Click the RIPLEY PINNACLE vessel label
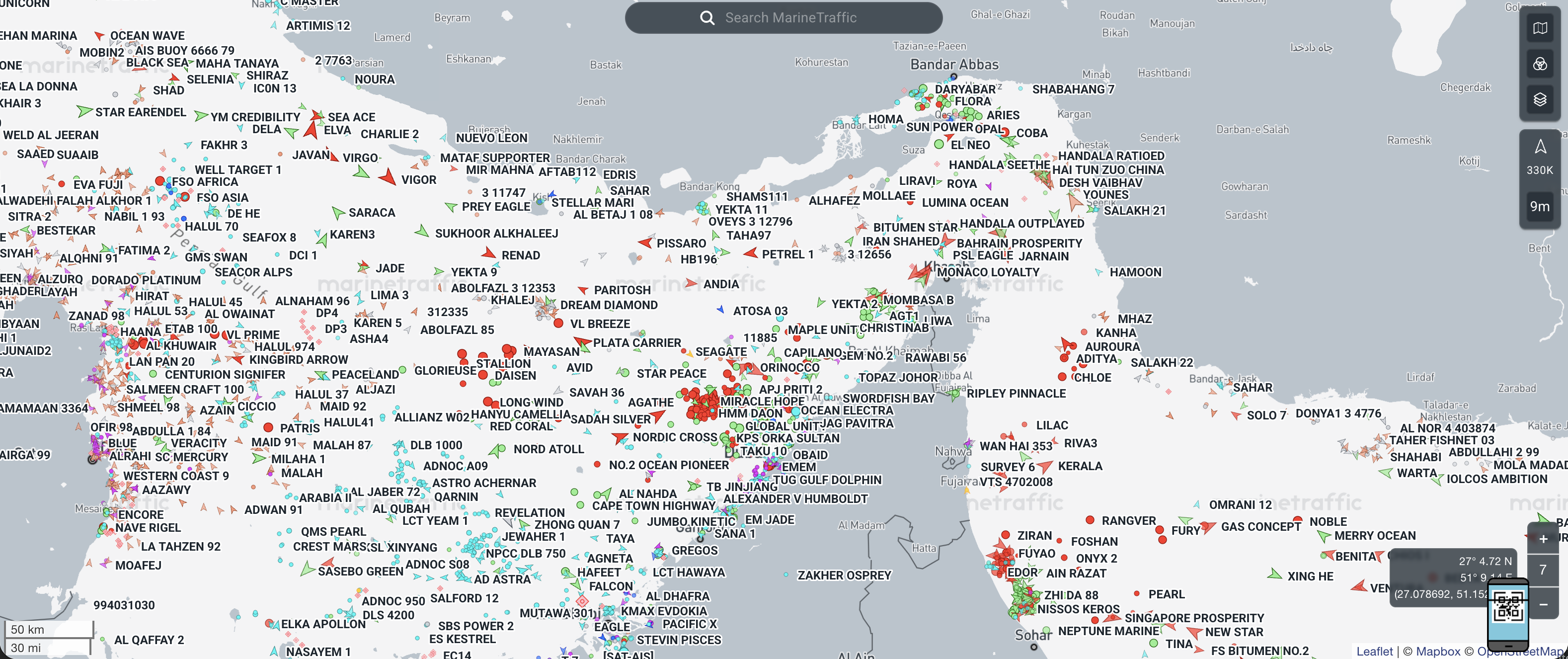 pyautogui.click(x=1016, y=394)
